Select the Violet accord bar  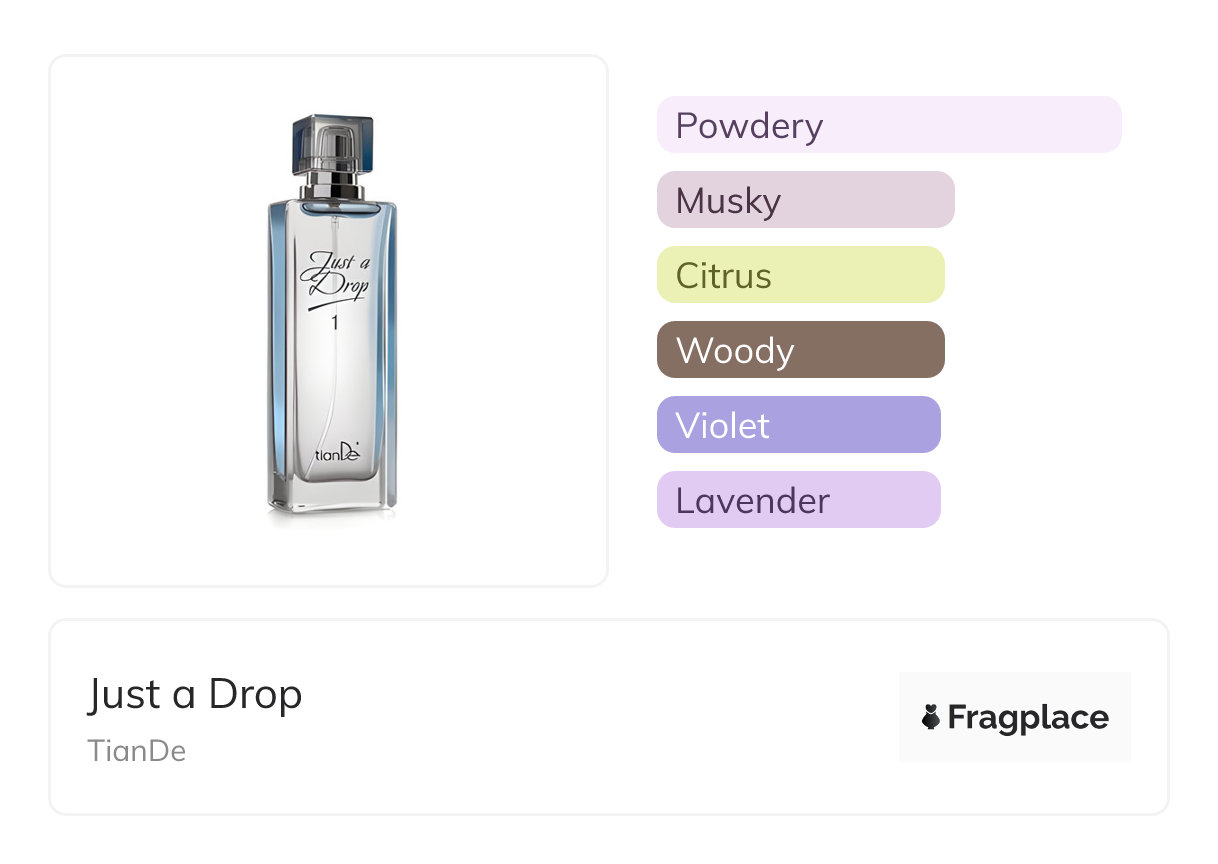coord(799,425)
